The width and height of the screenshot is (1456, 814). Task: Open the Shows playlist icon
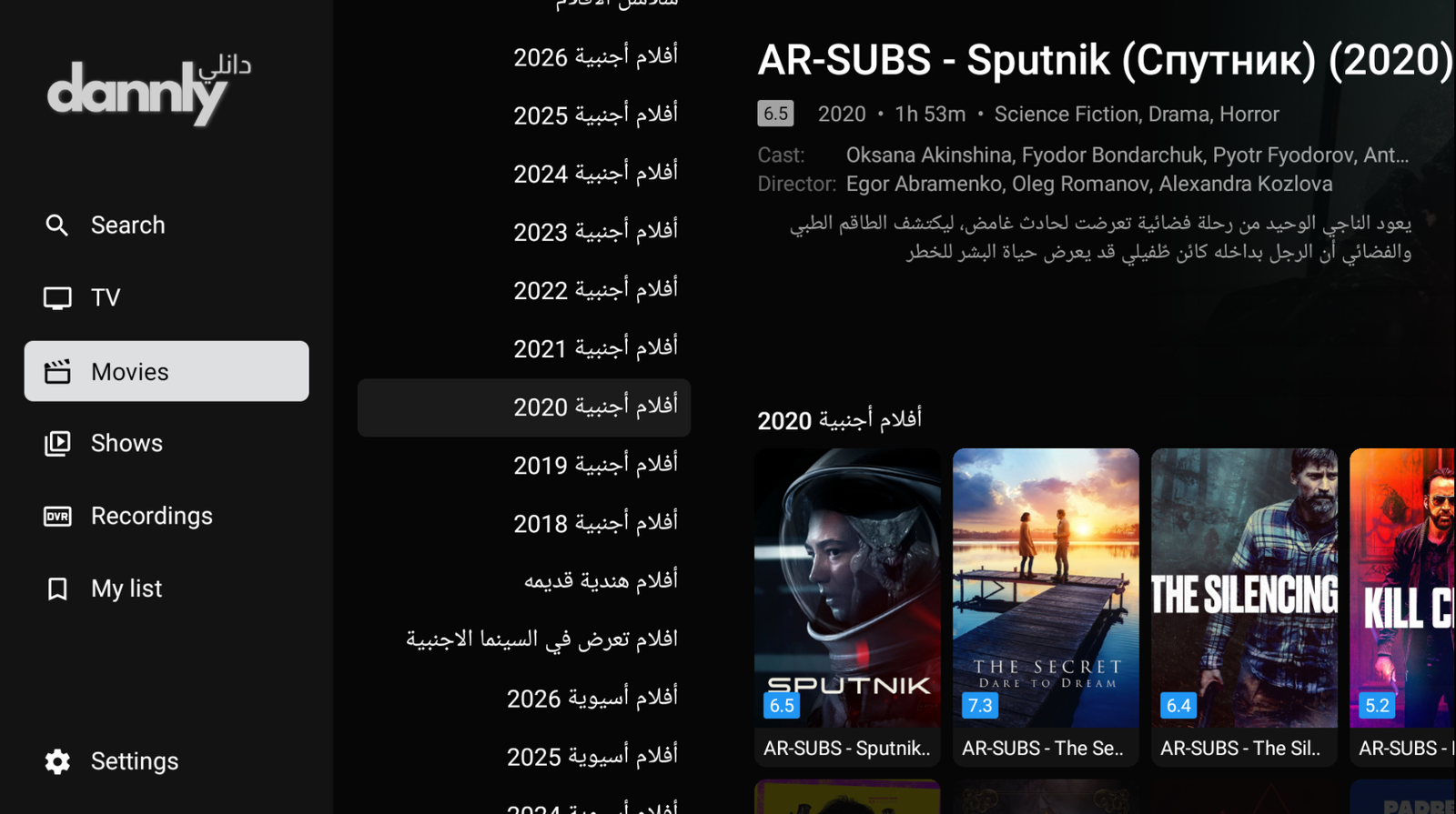(57, 444)
